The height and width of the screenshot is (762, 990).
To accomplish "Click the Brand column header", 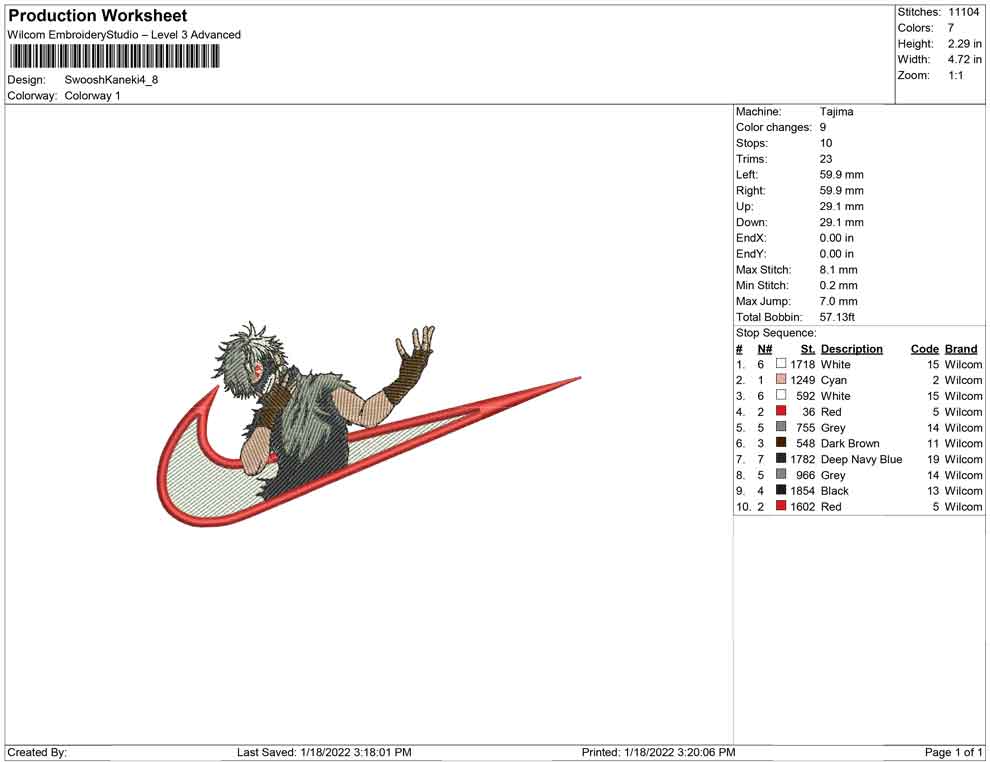I will click(x=961, y=348).
